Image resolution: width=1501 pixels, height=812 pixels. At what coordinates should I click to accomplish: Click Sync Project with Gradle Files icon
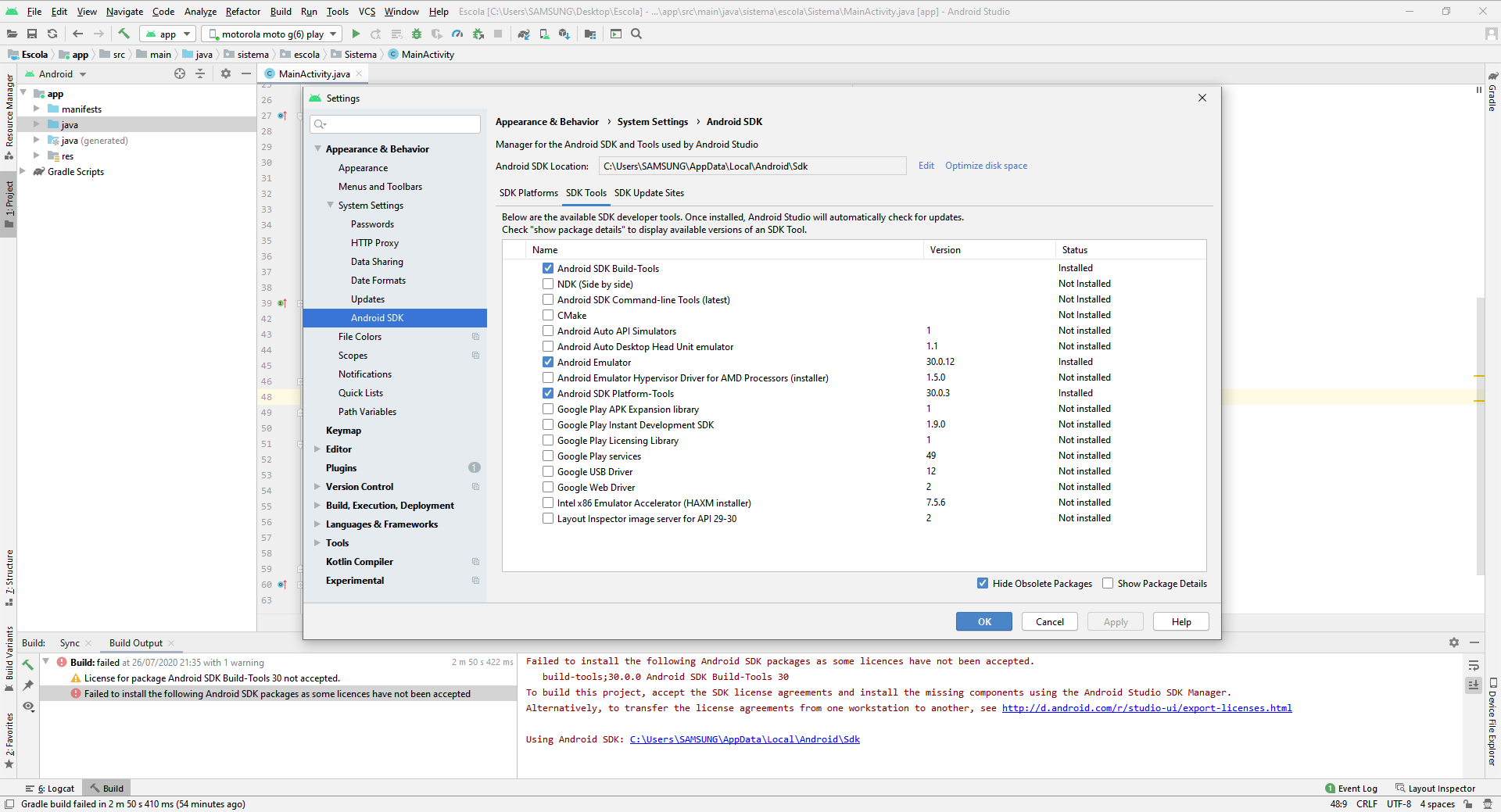click(x=524, y=34)
